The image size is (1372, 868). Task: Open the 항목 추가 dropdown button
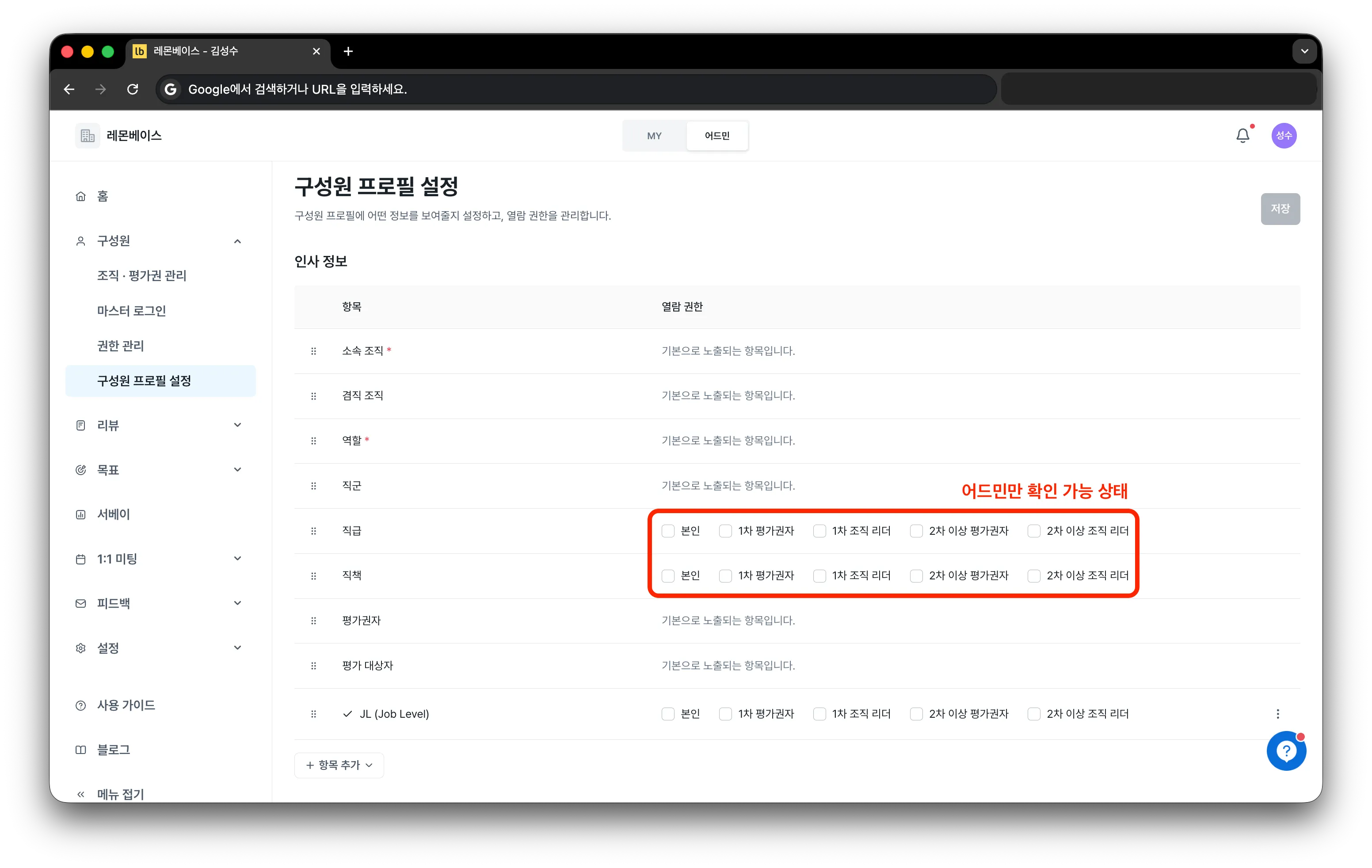[x=339, y=765]
